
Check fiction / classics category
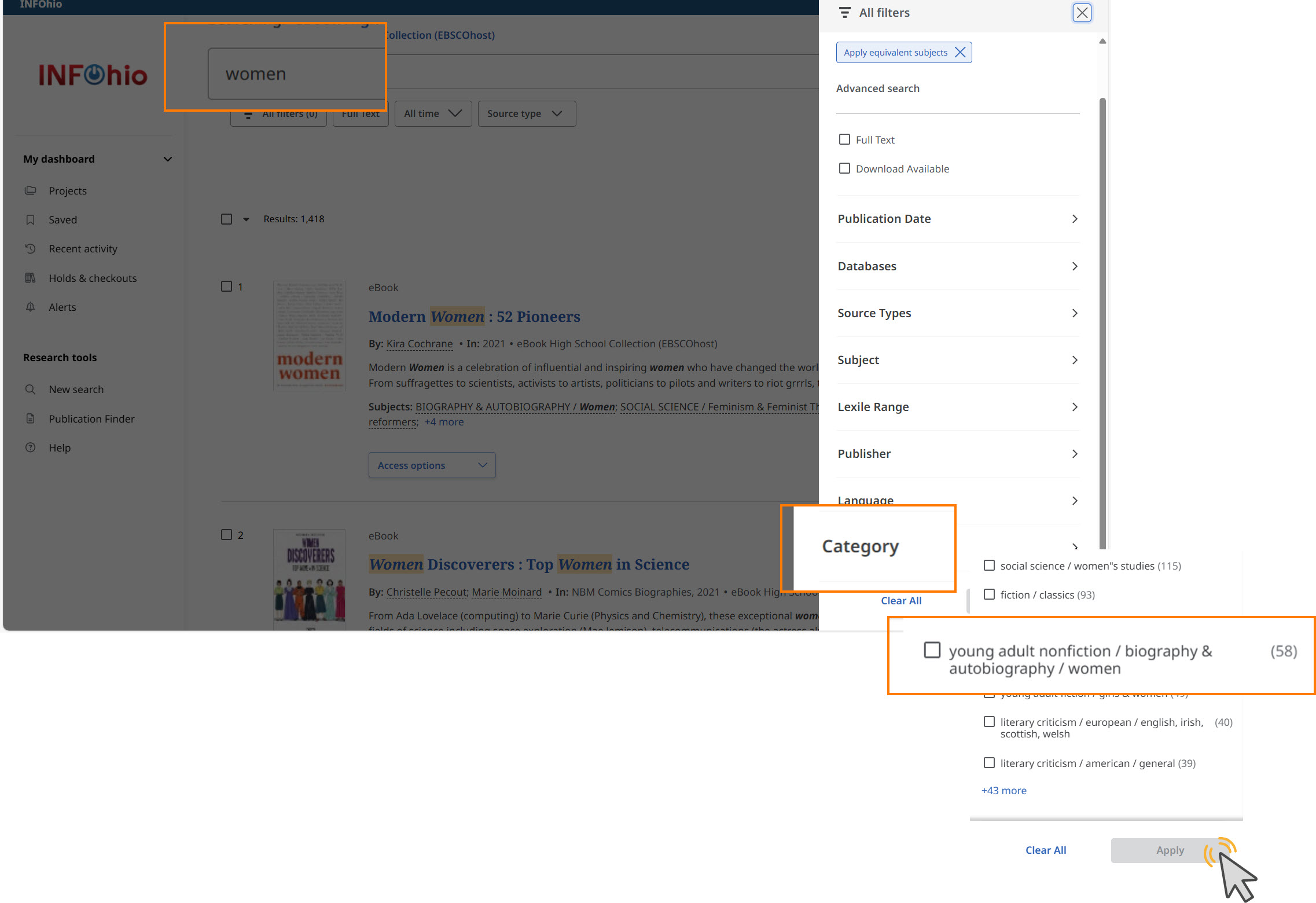tap(989, 594)
